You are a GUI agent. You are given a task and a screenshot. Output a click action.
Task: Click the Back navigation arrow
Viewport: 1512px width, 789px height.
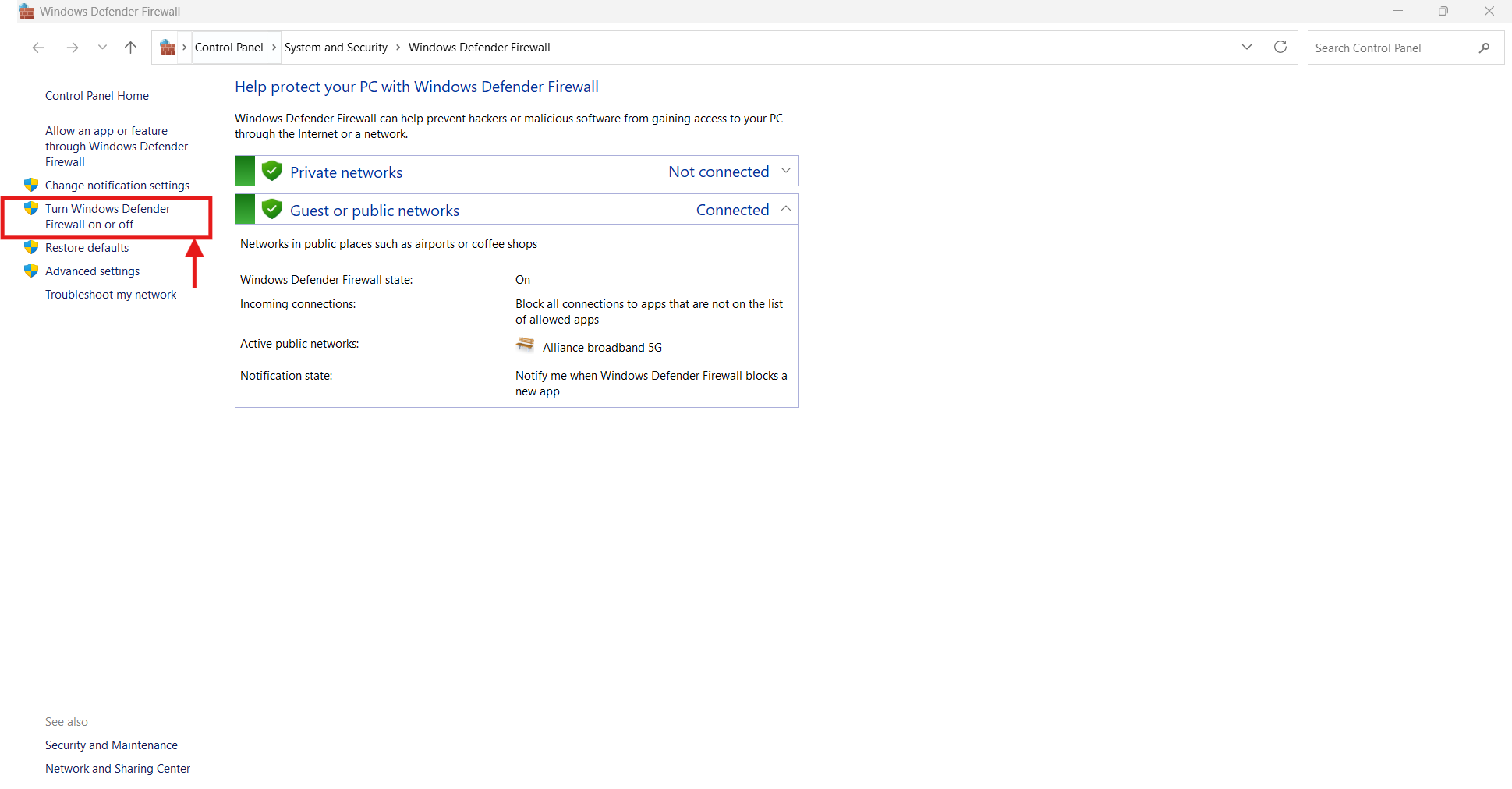pos(37,48)
